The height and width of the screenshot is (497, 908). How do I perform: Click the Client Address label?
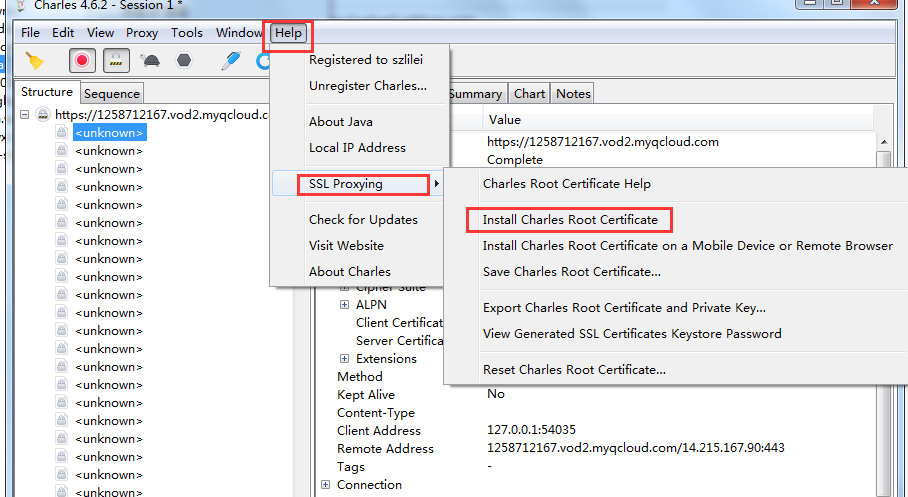[379, 430]
